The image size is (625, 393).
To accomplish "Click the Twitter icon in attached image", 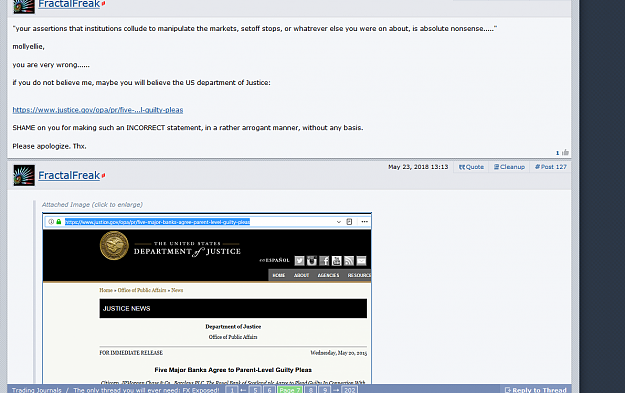I will tap(299, 261).
